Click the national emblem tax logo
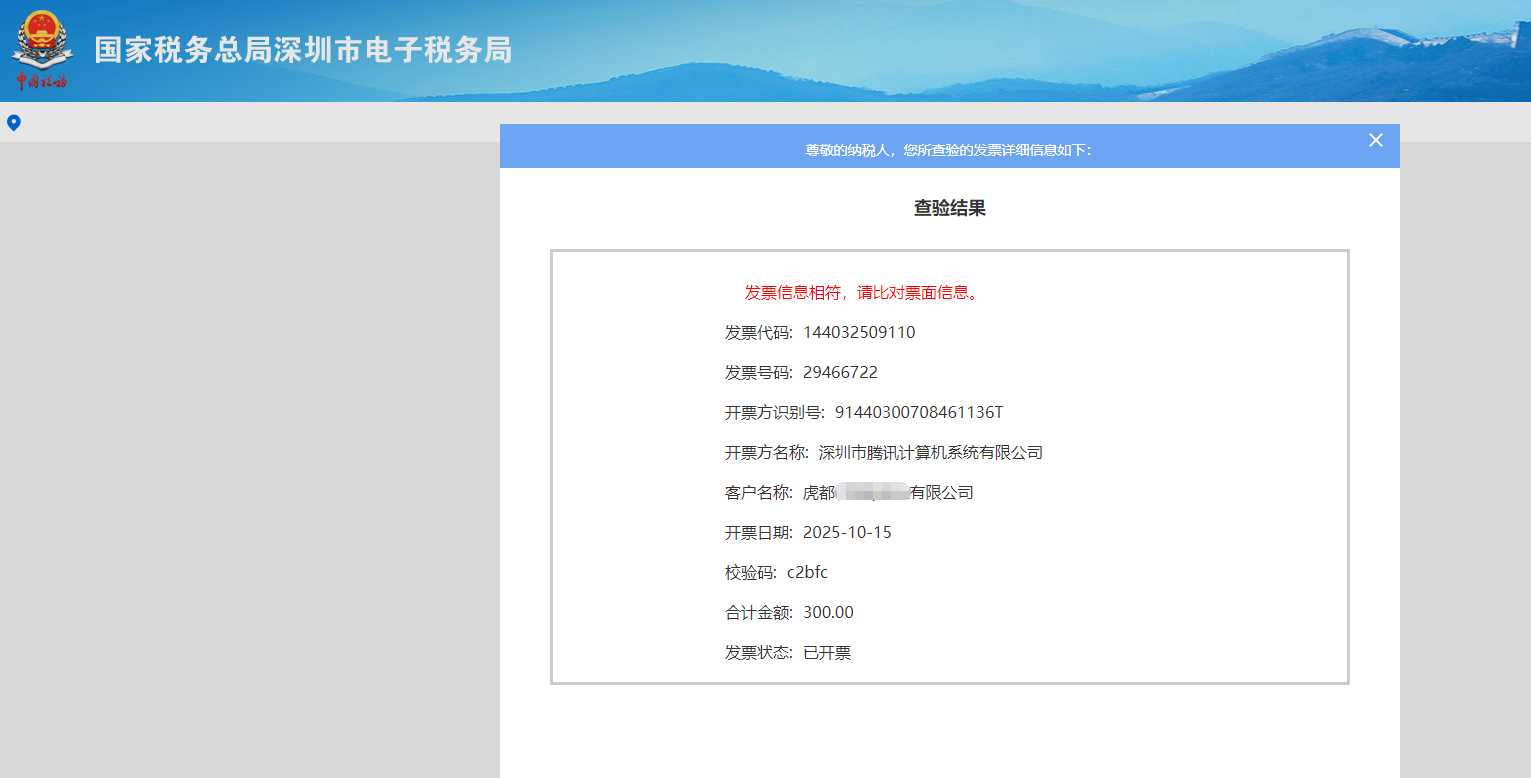This screenshot has height=778, width=1531. (42, 50)
